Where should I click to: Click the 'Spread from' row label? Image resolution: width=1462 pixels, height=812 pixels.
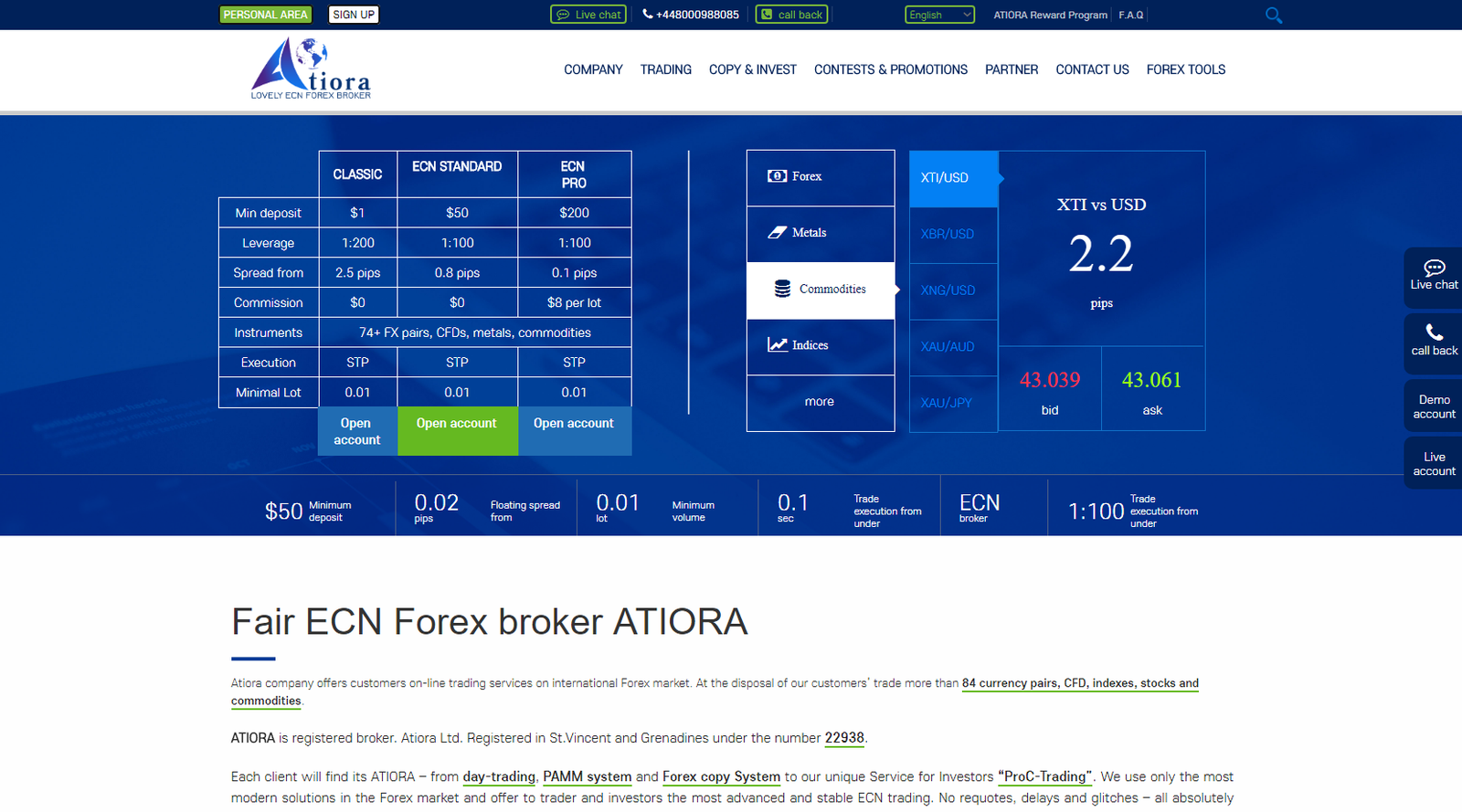pyautogui.click(x=269, y=273)
